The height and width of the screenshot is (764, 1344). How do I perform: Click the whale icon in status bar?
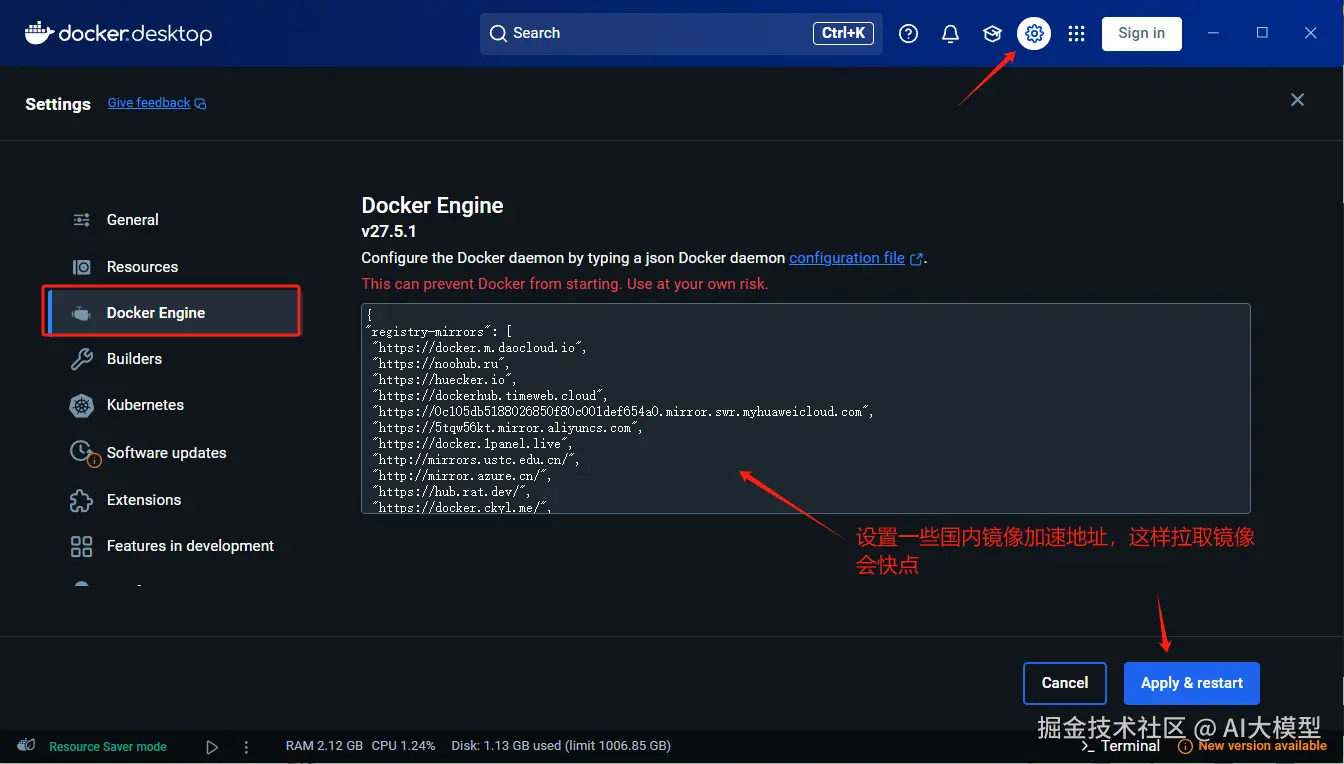(26, 745)
